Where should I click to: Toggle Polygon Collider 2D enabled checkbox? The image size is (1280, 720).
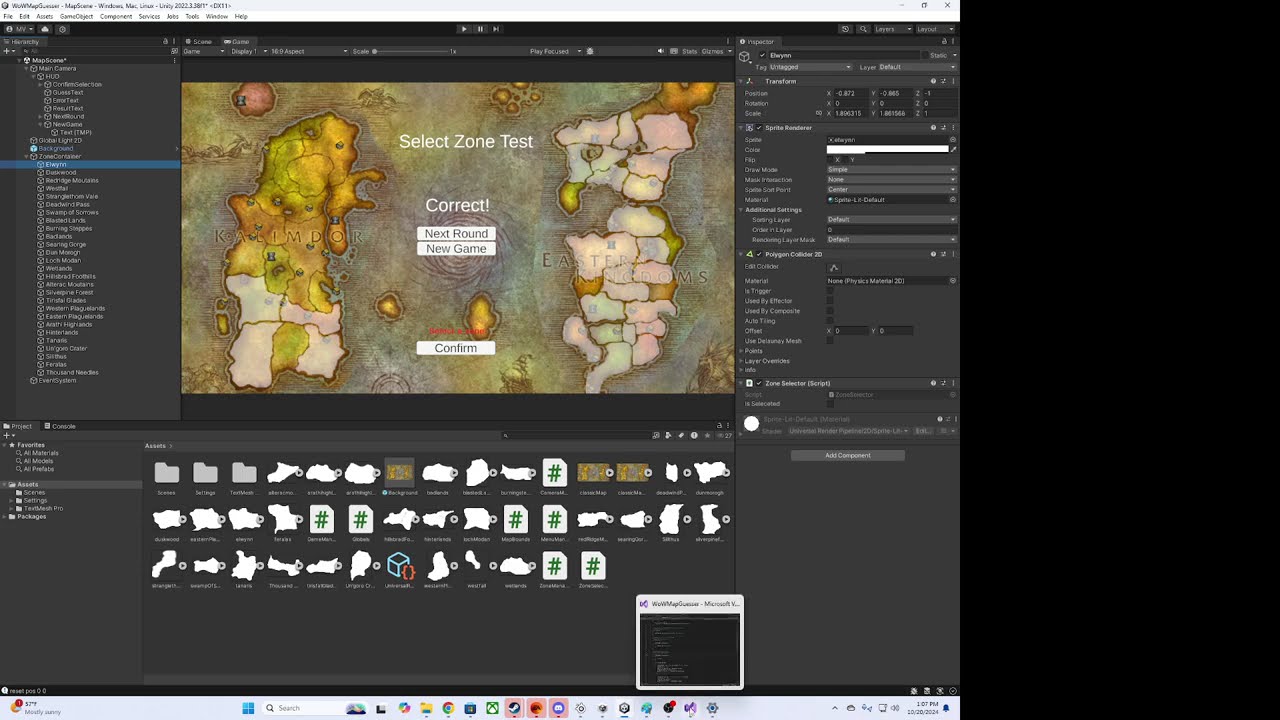coord(759,254)
